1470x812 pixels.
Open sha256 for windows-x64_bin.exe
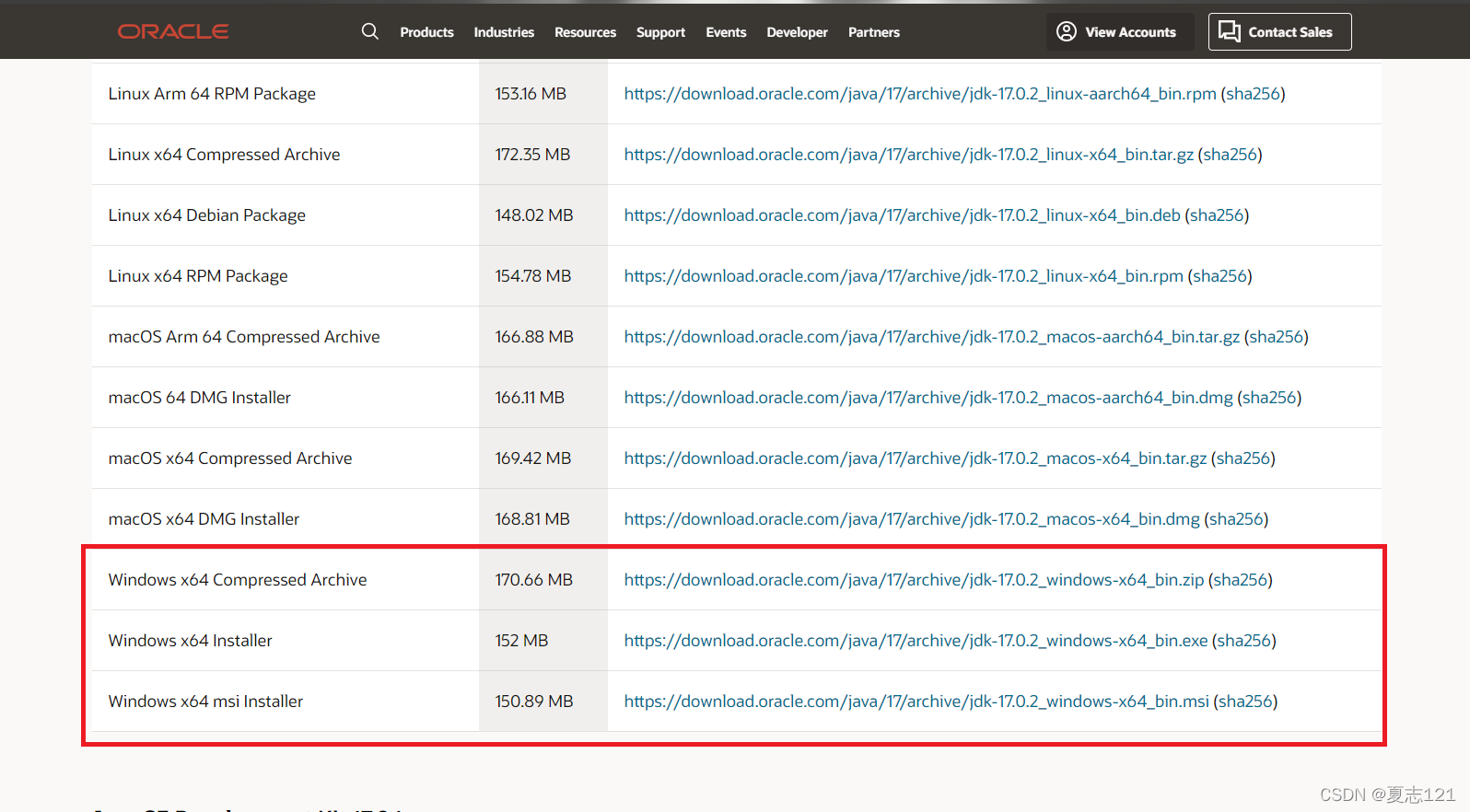1243,641
